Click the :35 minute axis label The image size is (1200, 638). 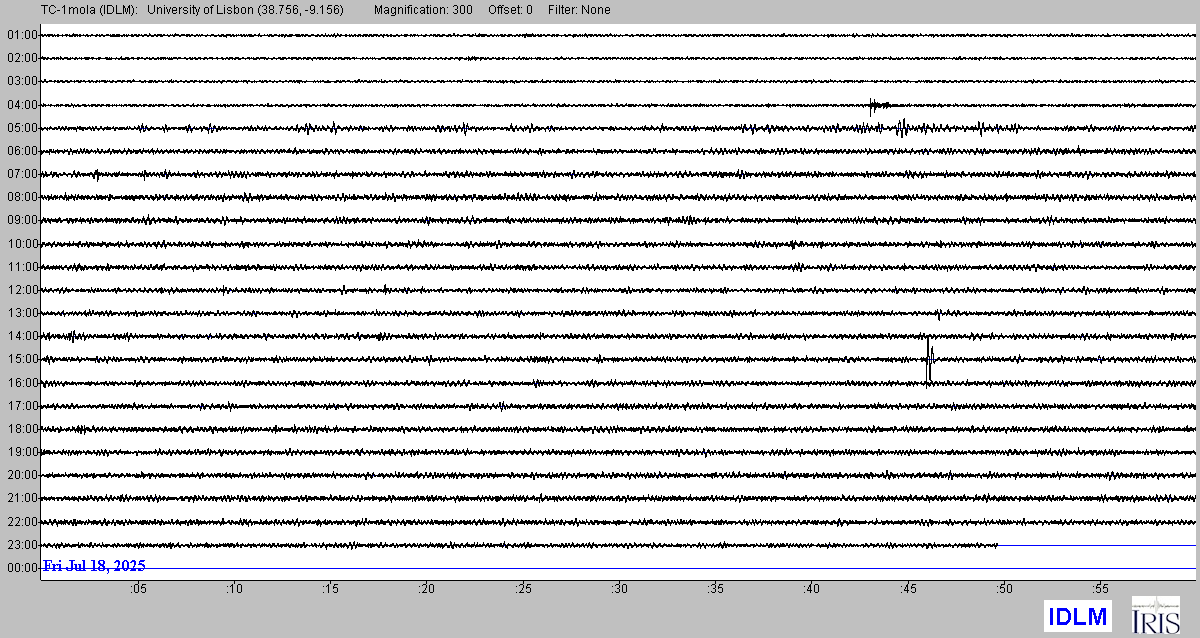[715, 589]
